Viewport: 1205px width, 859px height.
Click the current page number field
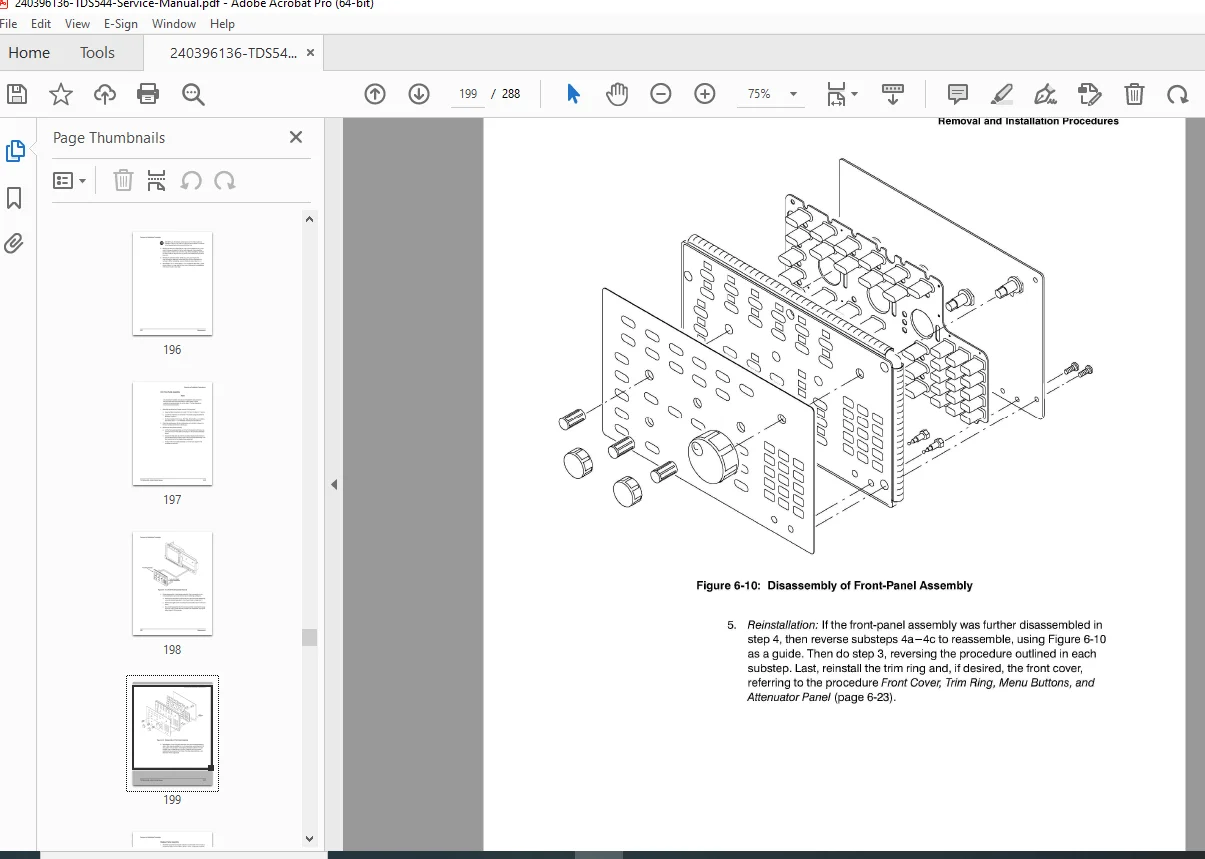(468, 94)
